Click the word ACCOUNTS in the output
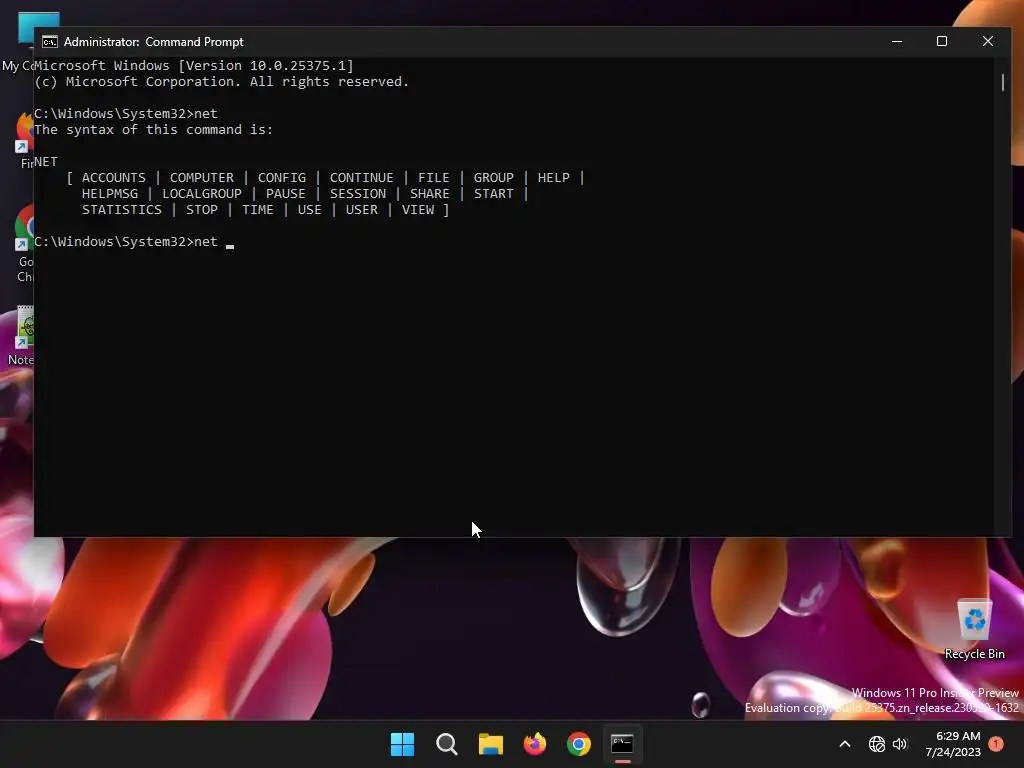Screen dimensions: 1024x768 (114, 178)
